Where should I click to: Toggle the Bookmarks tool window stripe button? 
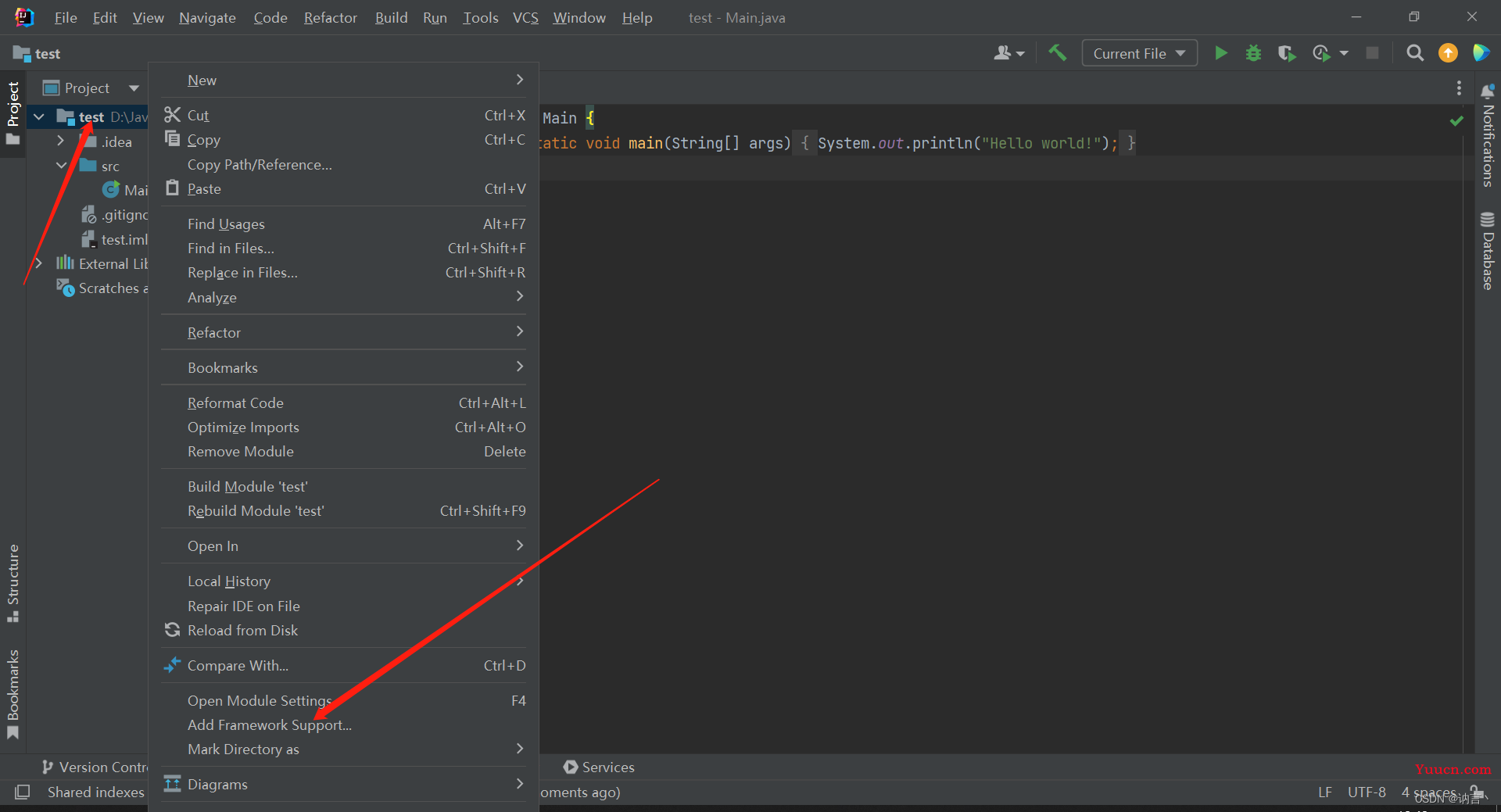[x=13, y=692]
